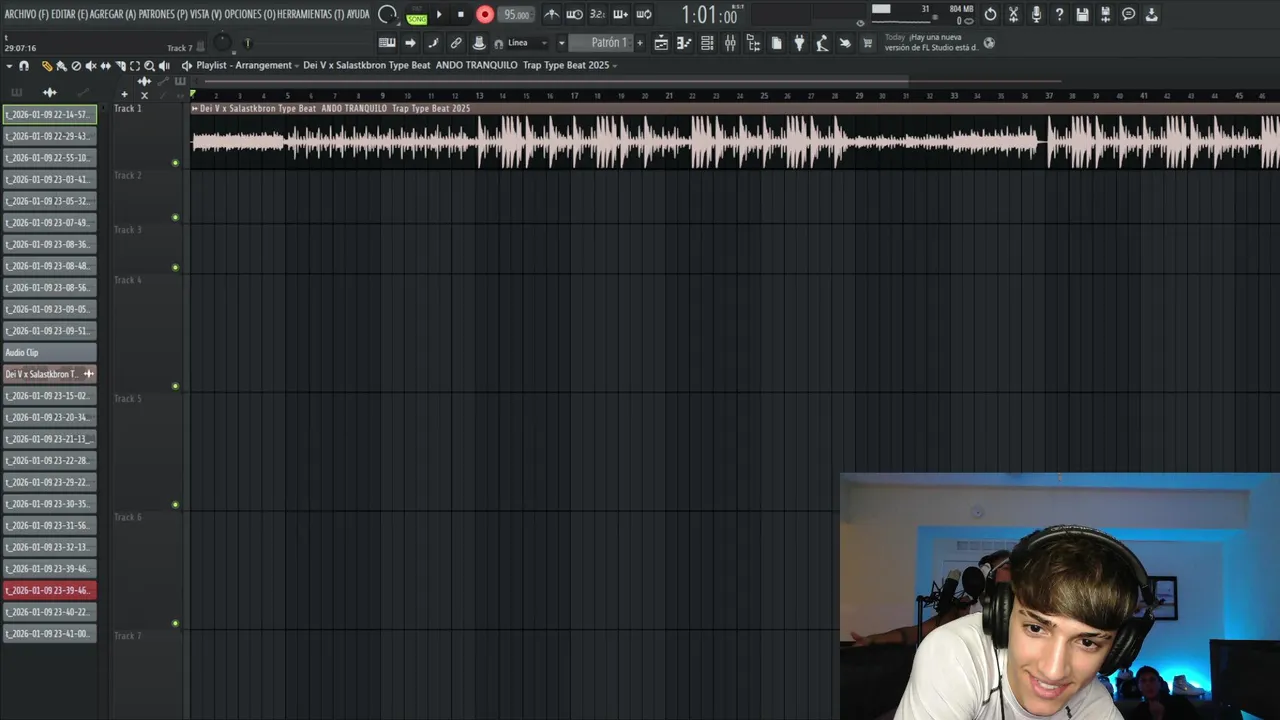This screenshot has width=1280, height=720.
Task: Stop playback with the Stop button
Action: [x=460, y=14]
